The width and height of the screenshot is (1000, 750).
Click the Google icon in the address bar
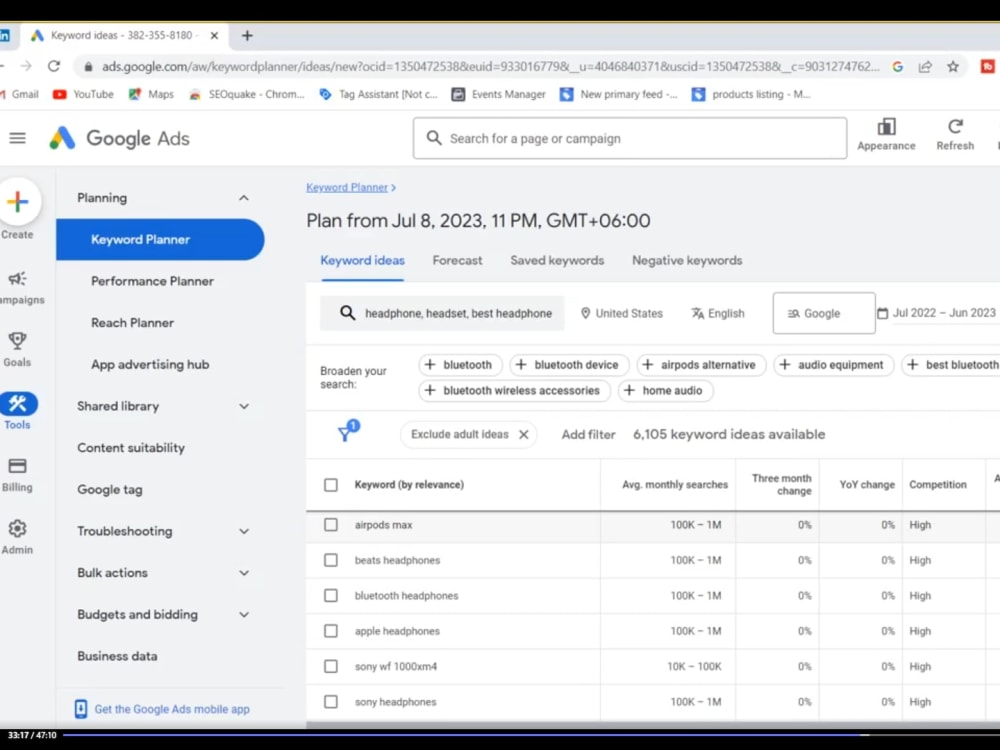point(897,66)
